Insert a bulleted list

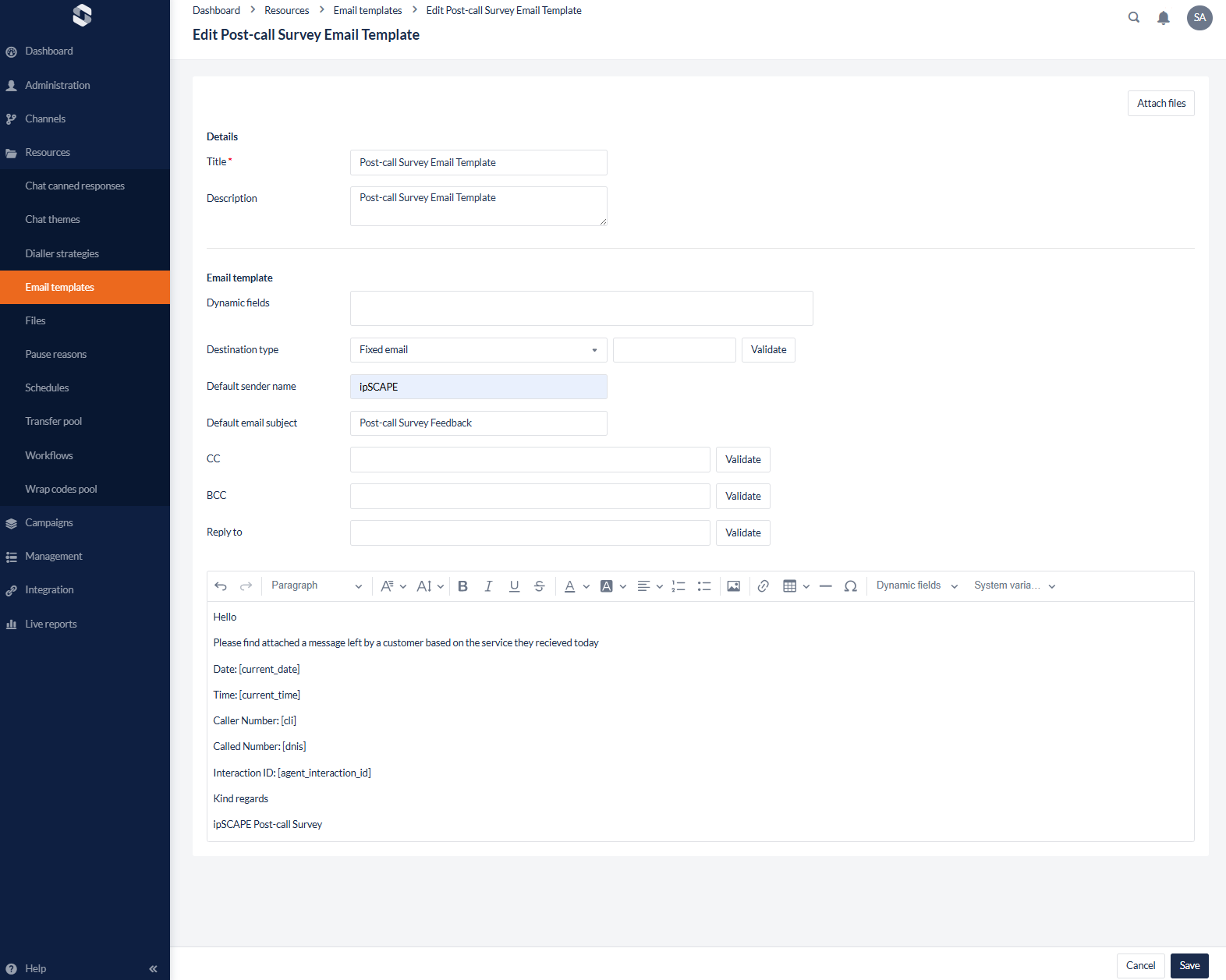703,586
